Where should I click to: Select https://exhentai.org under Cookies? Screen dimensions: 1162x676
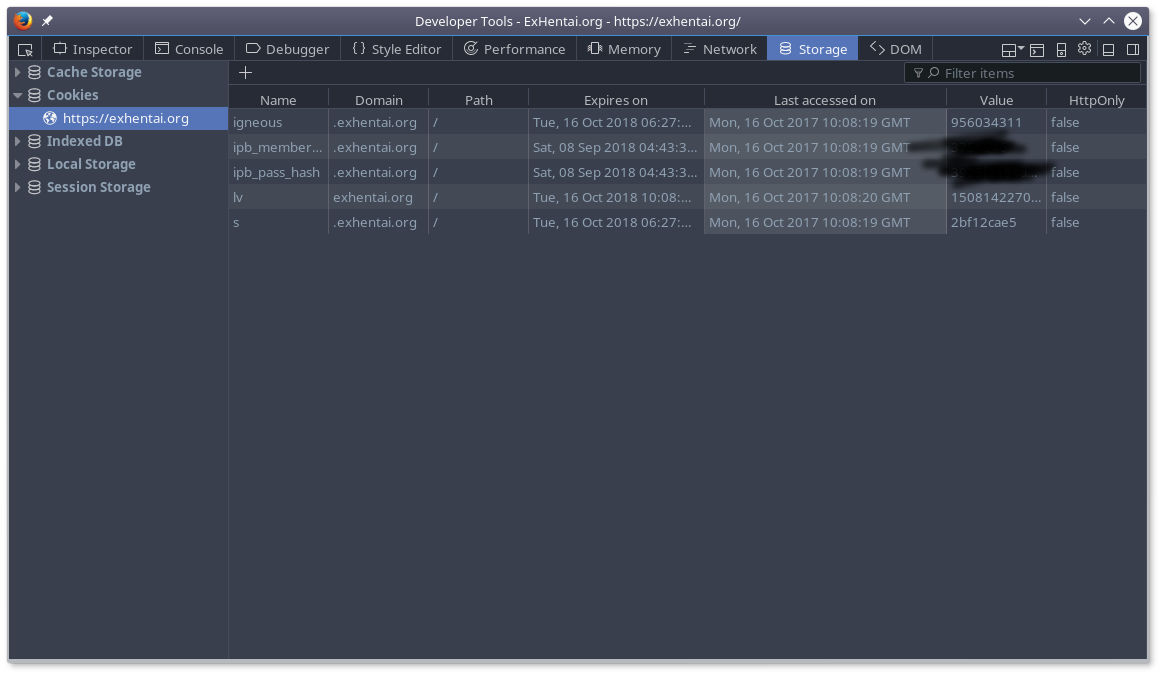click(125, 118)
